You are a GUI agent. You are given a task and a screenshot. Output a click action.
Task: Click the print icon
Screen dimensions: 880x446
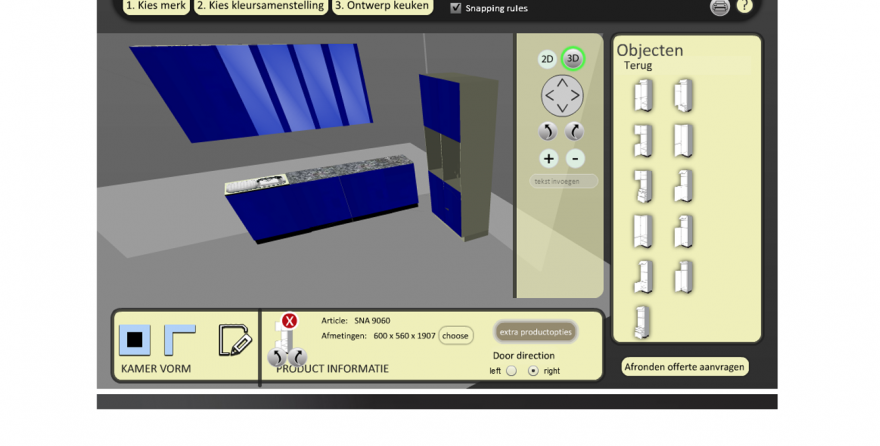click(x=720, y=7)
